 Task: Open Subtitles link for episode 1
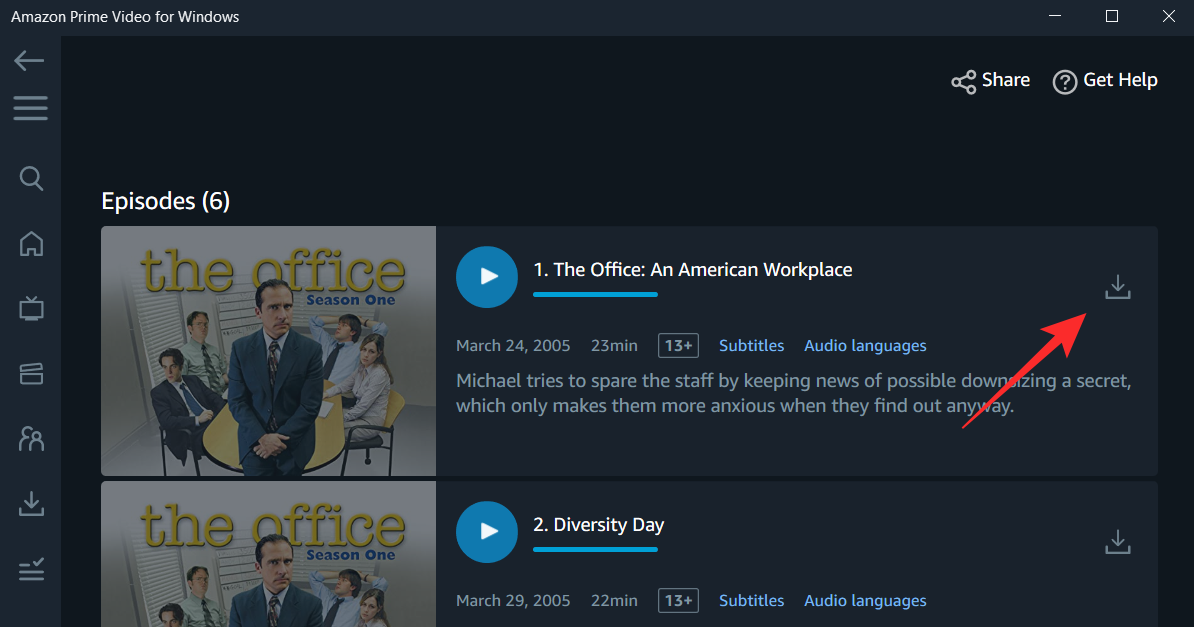[752, 346]
